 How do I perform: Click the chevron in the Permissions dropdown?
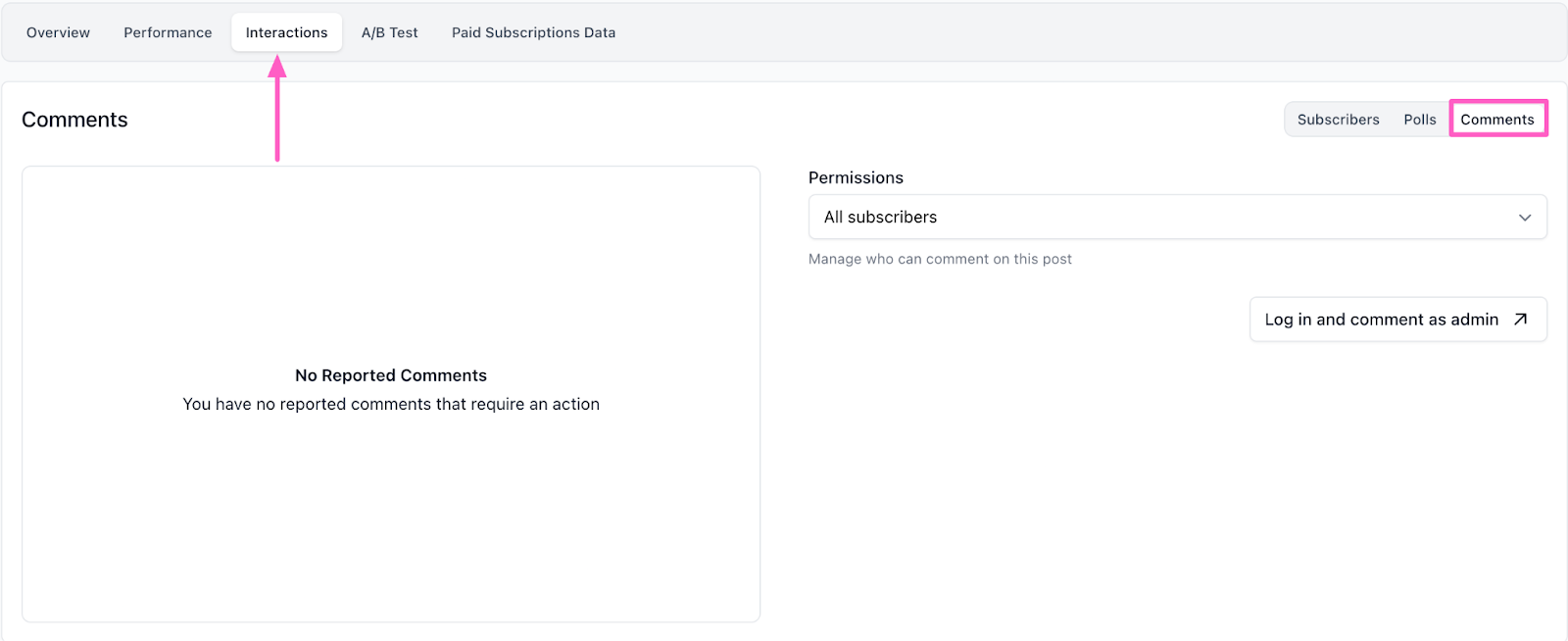point(1524,218)
